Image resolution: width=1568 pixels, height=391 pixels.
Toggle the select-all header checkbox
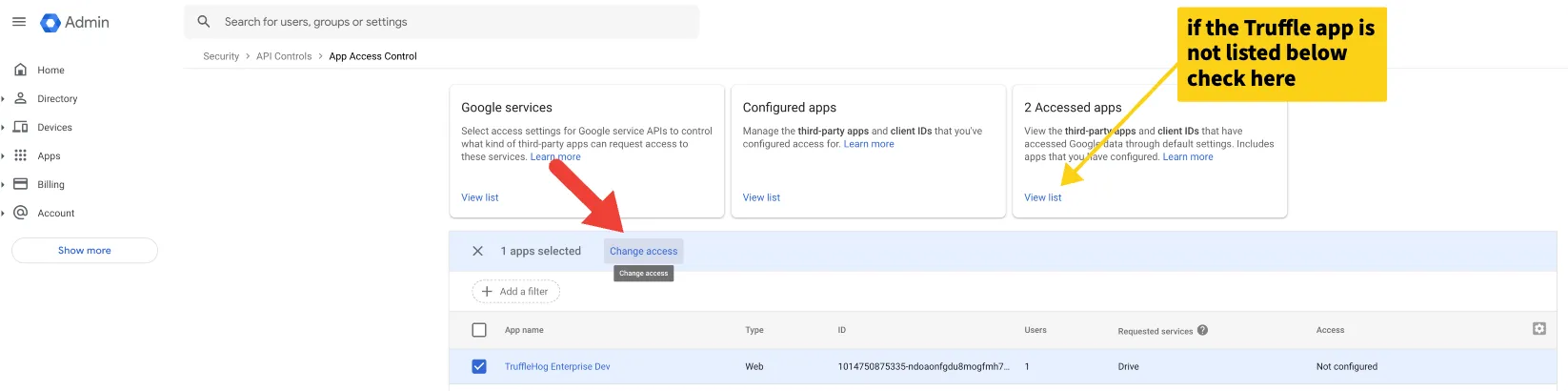479,330
